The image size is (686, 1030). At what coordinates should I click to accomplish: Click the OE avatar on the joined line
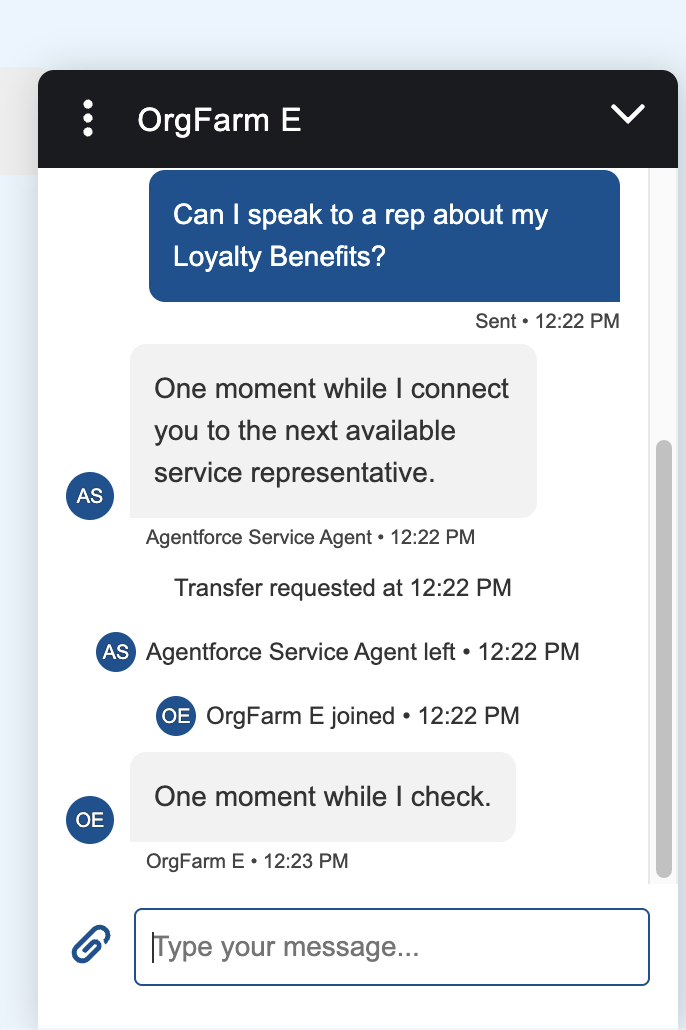coord(176,716)
